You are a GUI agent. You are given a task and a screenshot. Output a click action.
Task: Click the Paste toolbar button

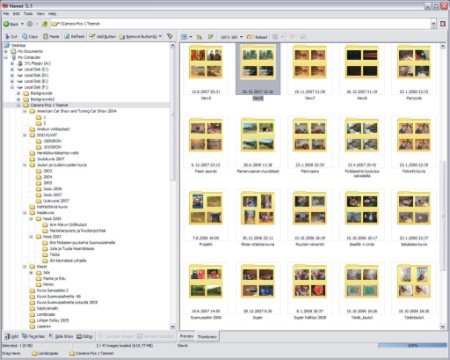[51, 36]
